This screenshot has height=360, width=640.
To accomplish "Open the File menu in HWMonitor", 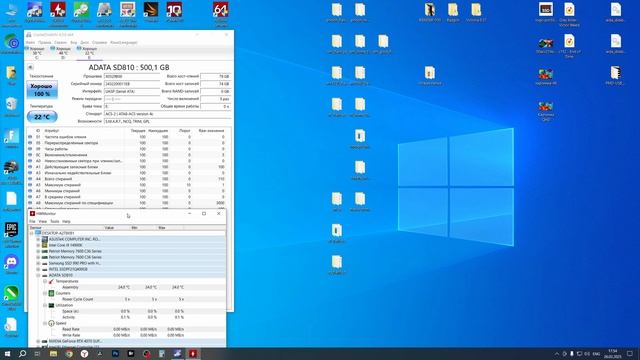I will 32,221.
